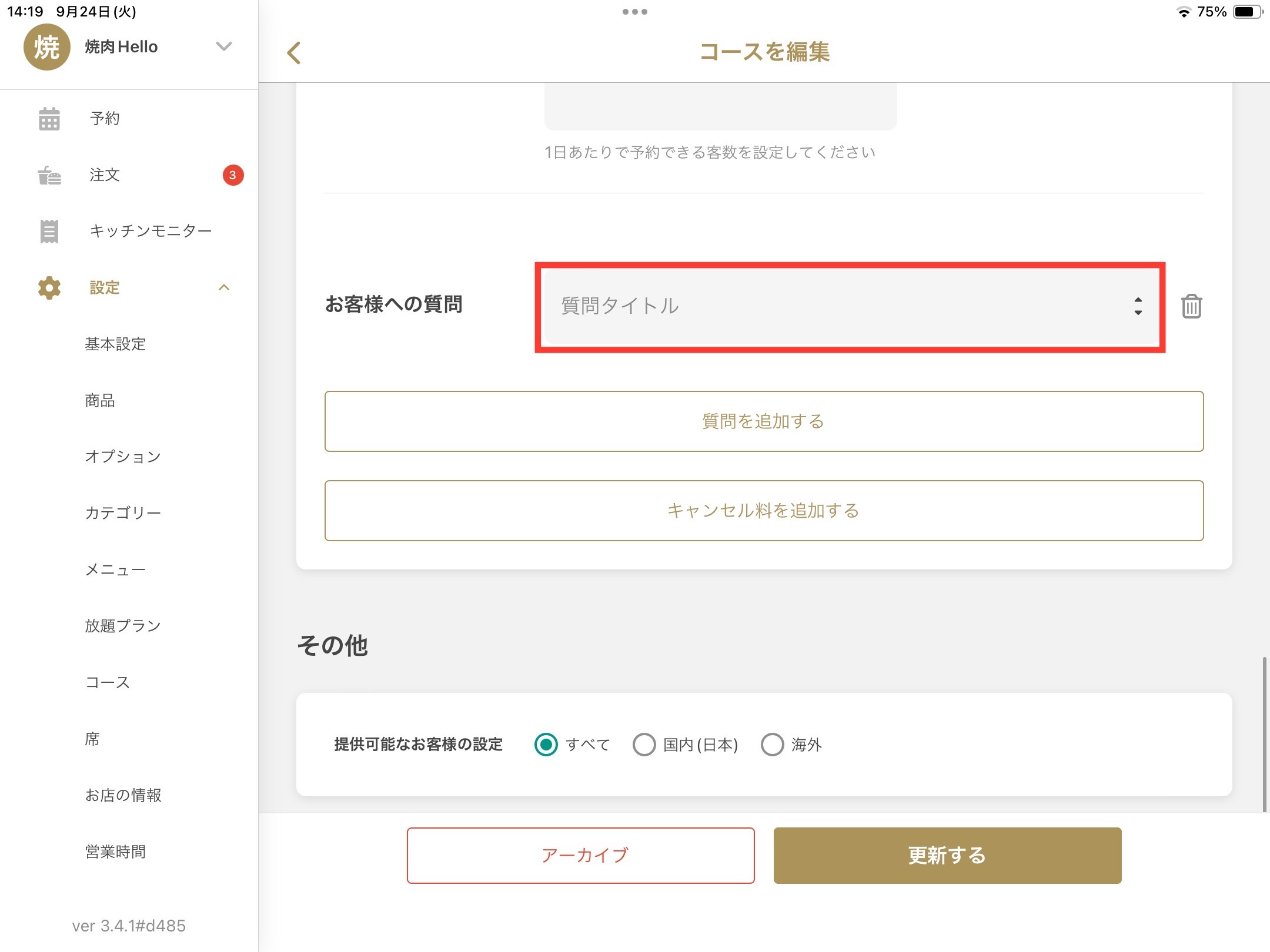Click the アーカイブ button
The image size is (1270, 952).
coord(580,855)
